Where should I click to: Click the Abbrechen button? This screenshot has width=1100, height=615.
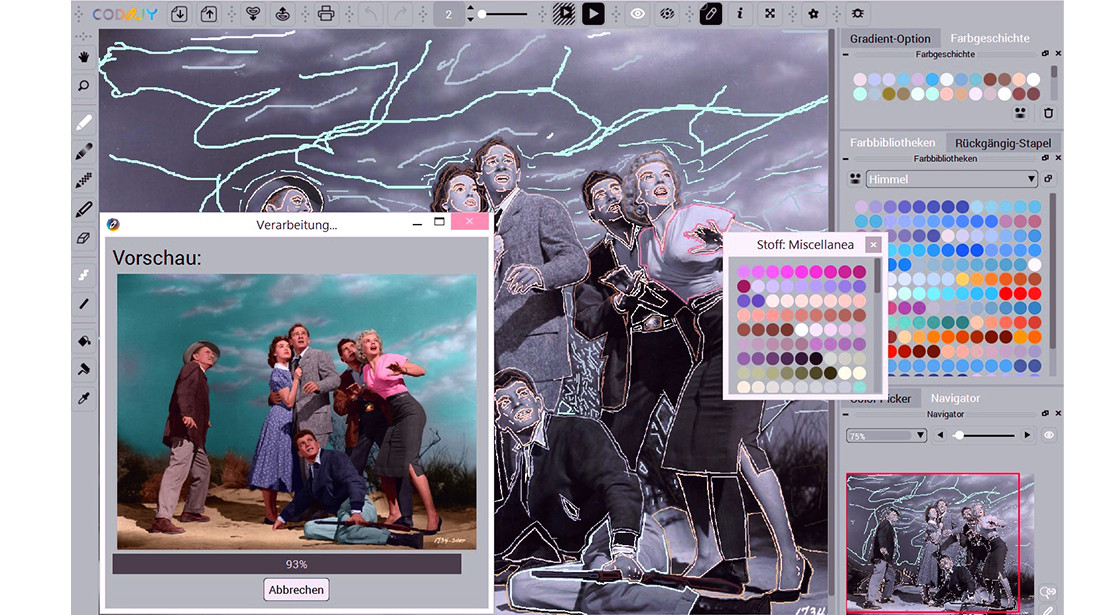point(296,590)
